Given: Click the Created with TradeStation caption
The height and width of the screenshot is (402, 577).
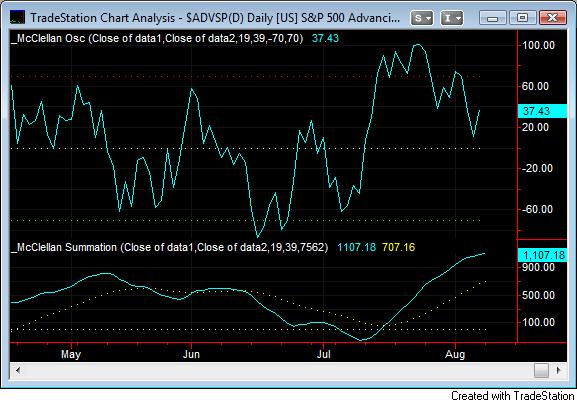Looking at the screenshot, I should point(513,396).
